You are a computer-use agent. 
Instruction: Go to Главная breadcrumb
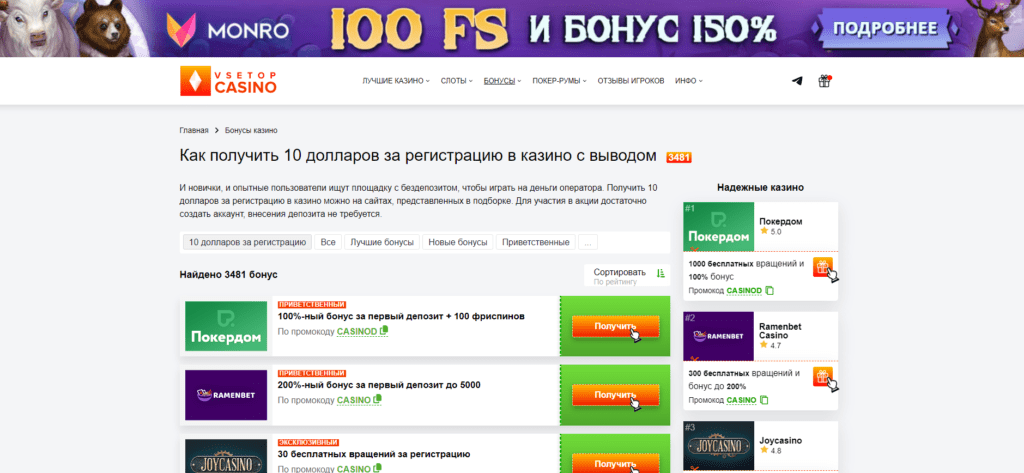(x=194, y=131)
